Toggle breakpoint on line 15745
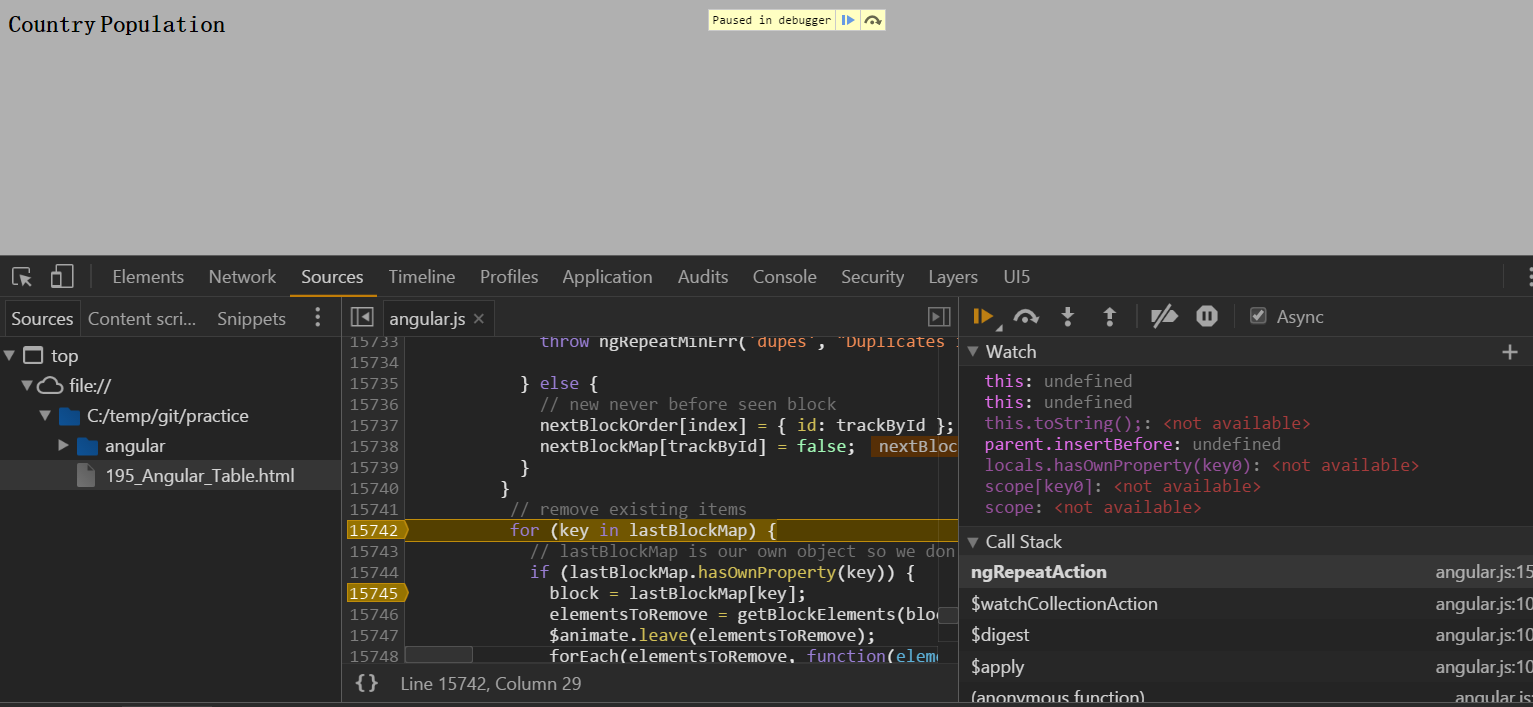 tap(378, 593)
